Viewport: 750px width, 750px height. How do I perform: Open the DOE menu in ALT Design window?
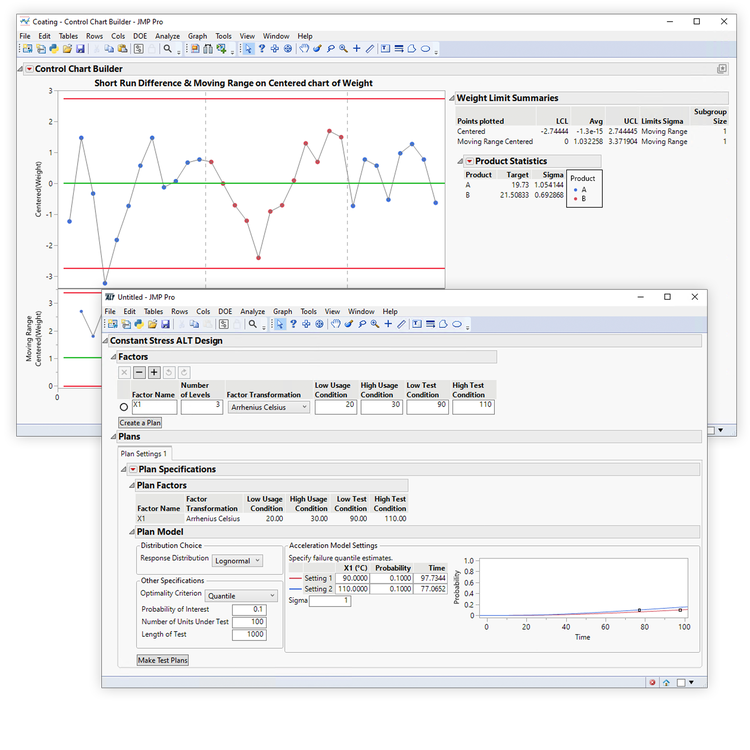225,312
